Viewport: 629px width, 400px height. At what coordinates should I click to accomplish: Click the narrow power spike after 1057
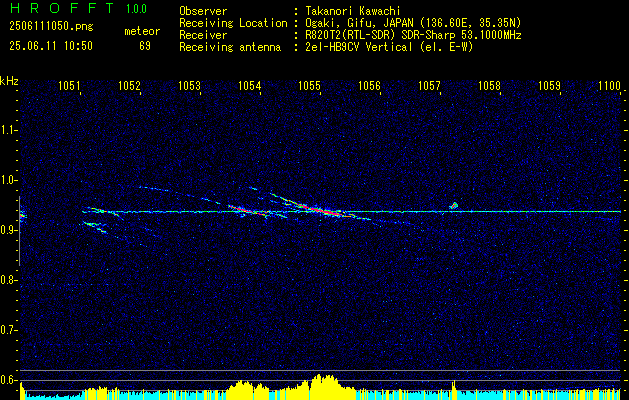[454, 390]
